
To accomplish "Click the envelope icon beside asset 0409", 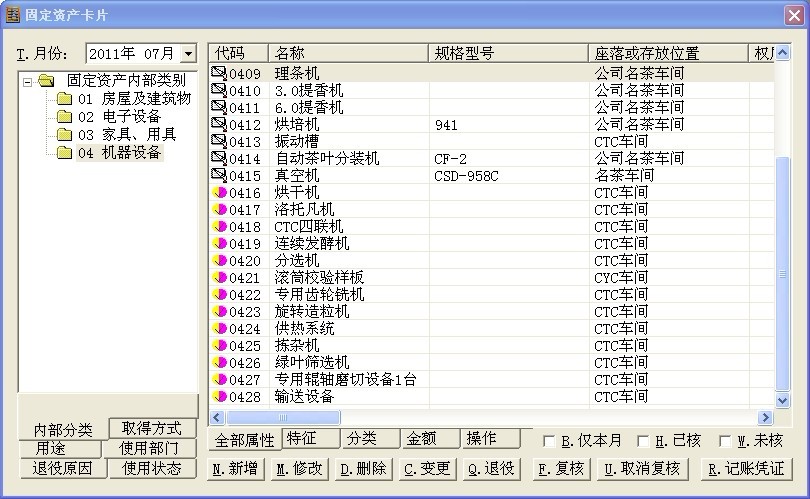I will tap(219, 74).
